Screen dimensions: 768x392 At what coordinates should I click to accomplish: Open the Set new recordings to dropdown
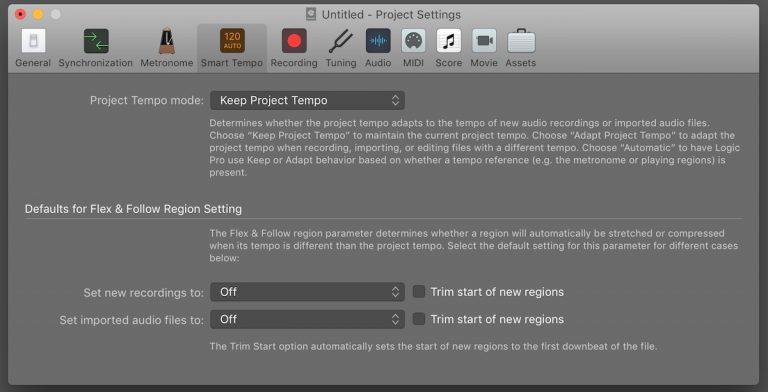(x=308, y=292)
